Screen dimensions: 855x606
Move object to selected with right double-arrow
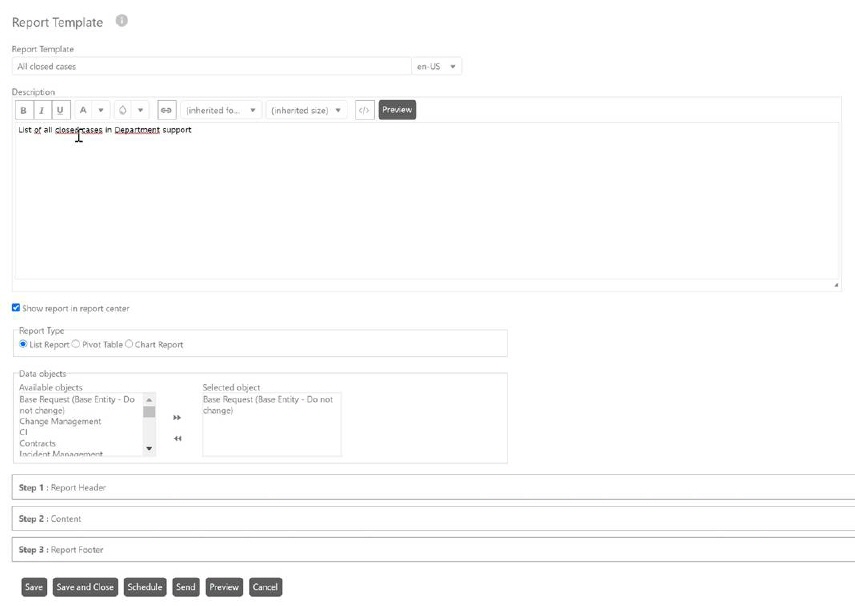[177, 418]
